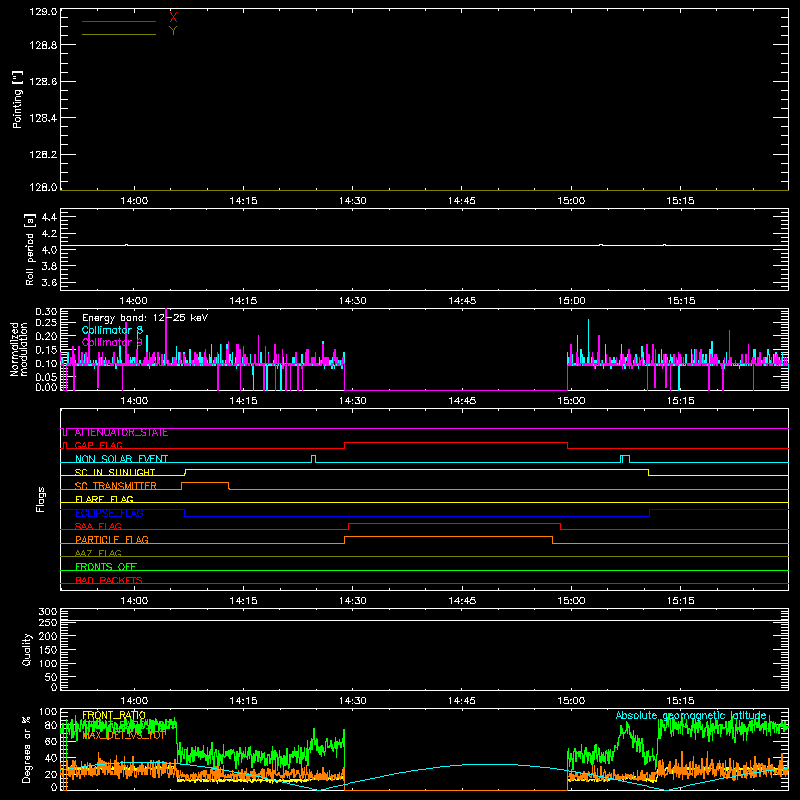Click the yellow FRONT_RATIO legend
Viewport: 800px width, 800px height.
coord(114,715)
